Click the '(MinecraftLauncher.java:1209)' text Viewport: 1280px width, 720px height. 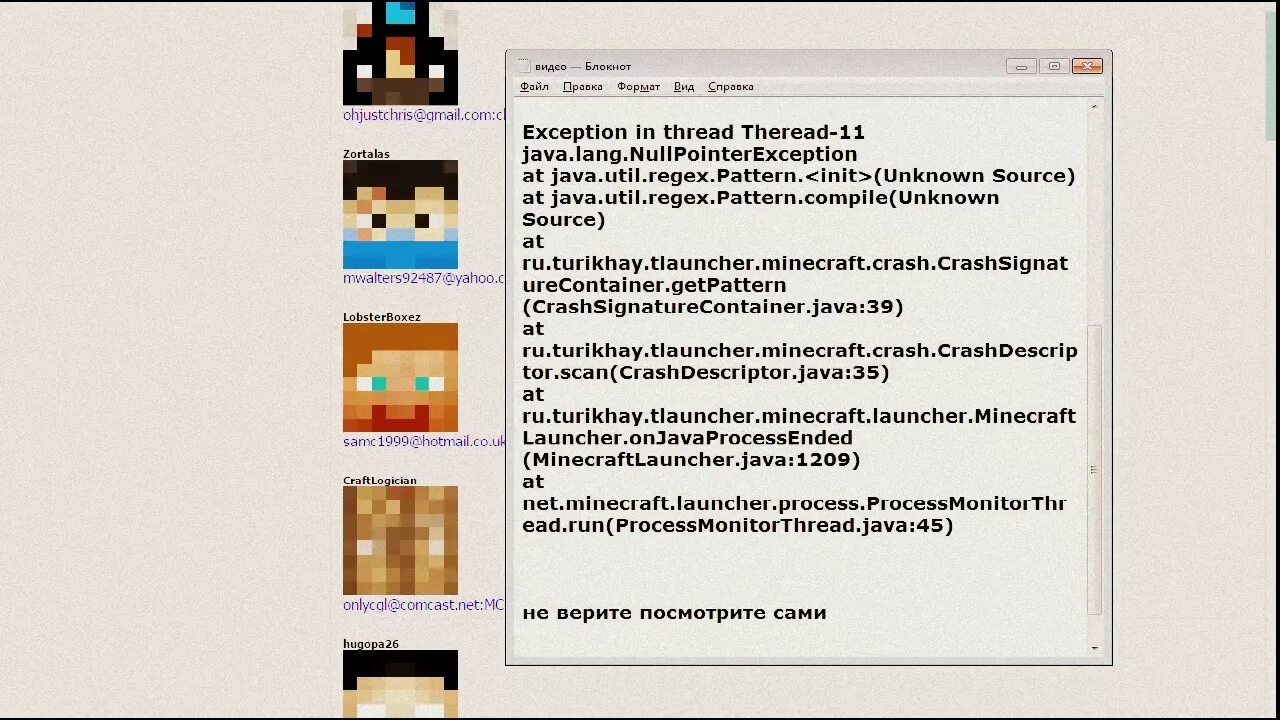coord(691,460)
